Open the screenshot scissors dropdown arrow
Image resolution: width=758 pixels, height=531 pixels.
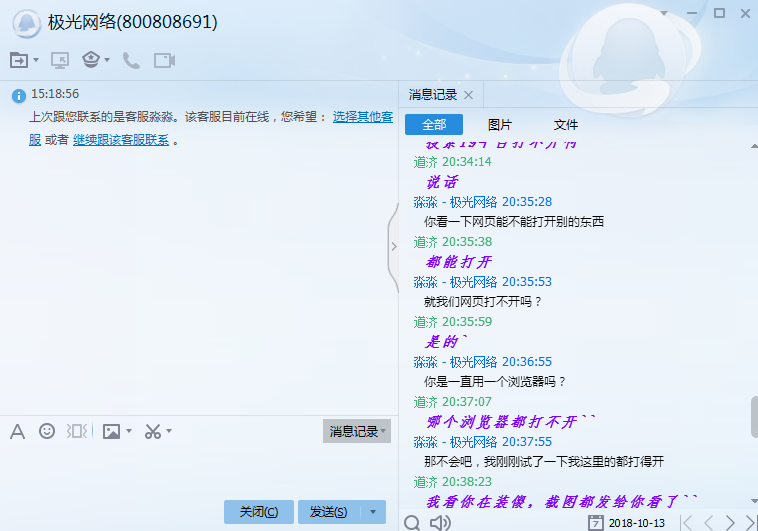[169, 431]
